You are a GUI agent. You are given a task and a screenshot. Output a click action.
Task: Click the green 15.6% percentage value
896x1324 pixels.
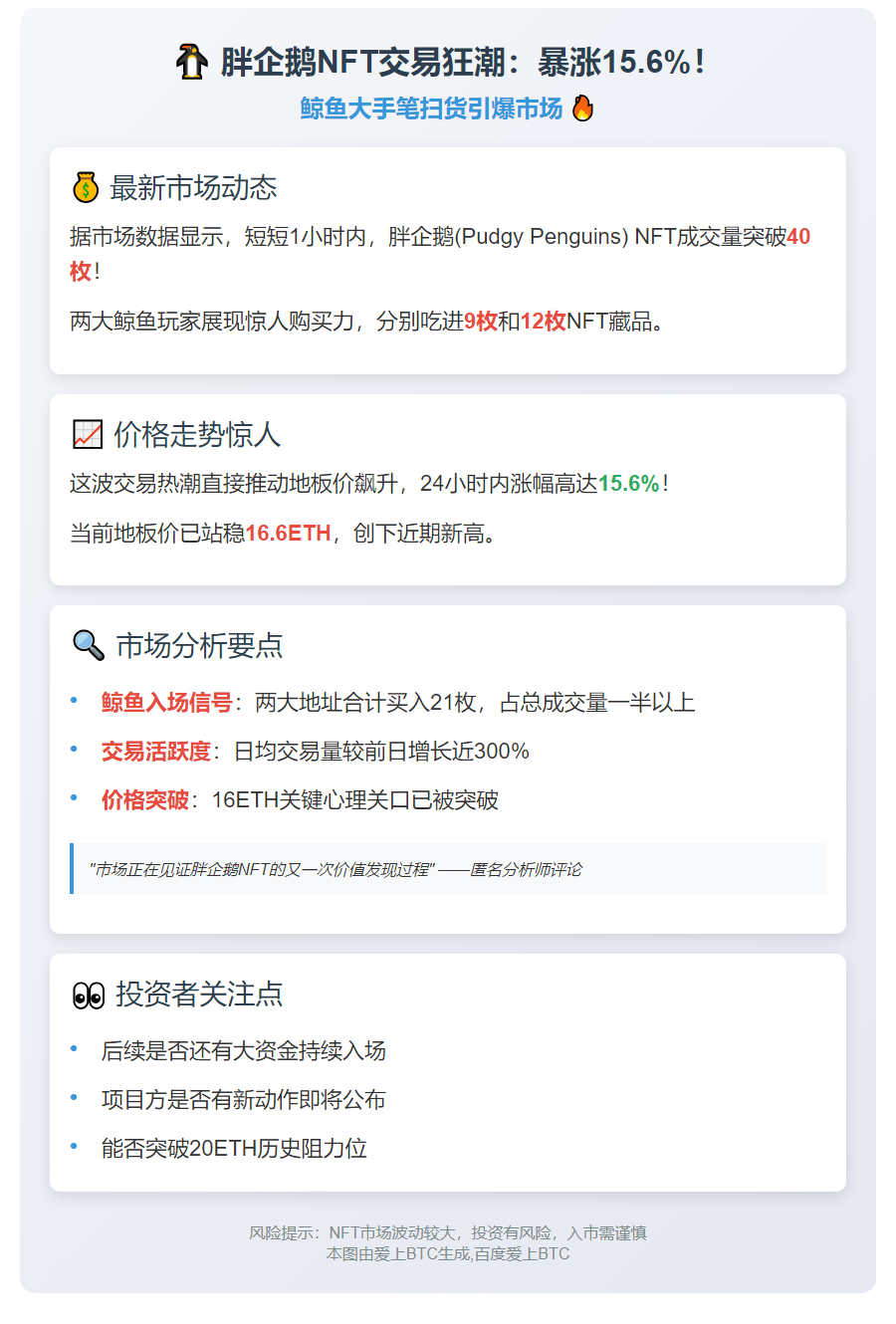point(628,484)
